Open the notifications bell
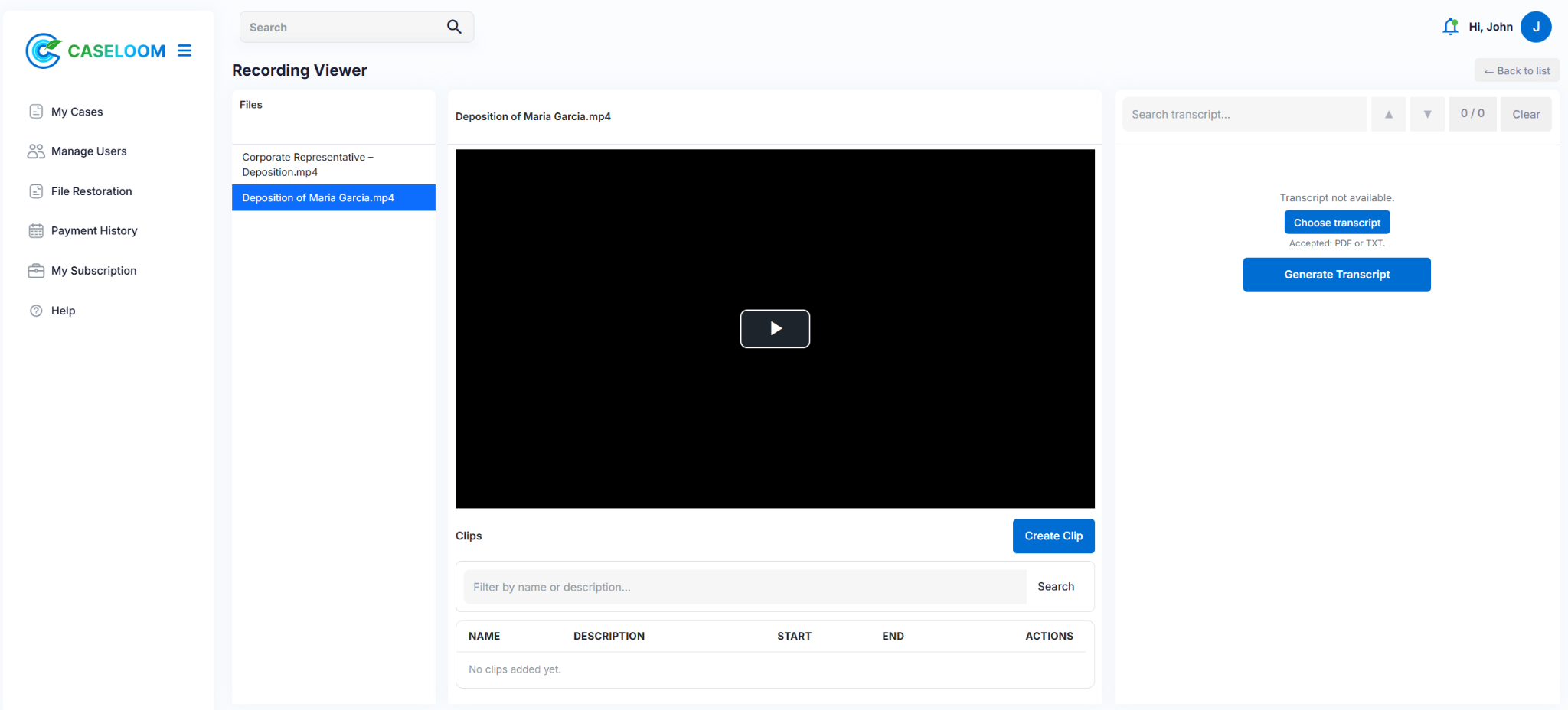1568x710 pixels. click(1449, 27)
